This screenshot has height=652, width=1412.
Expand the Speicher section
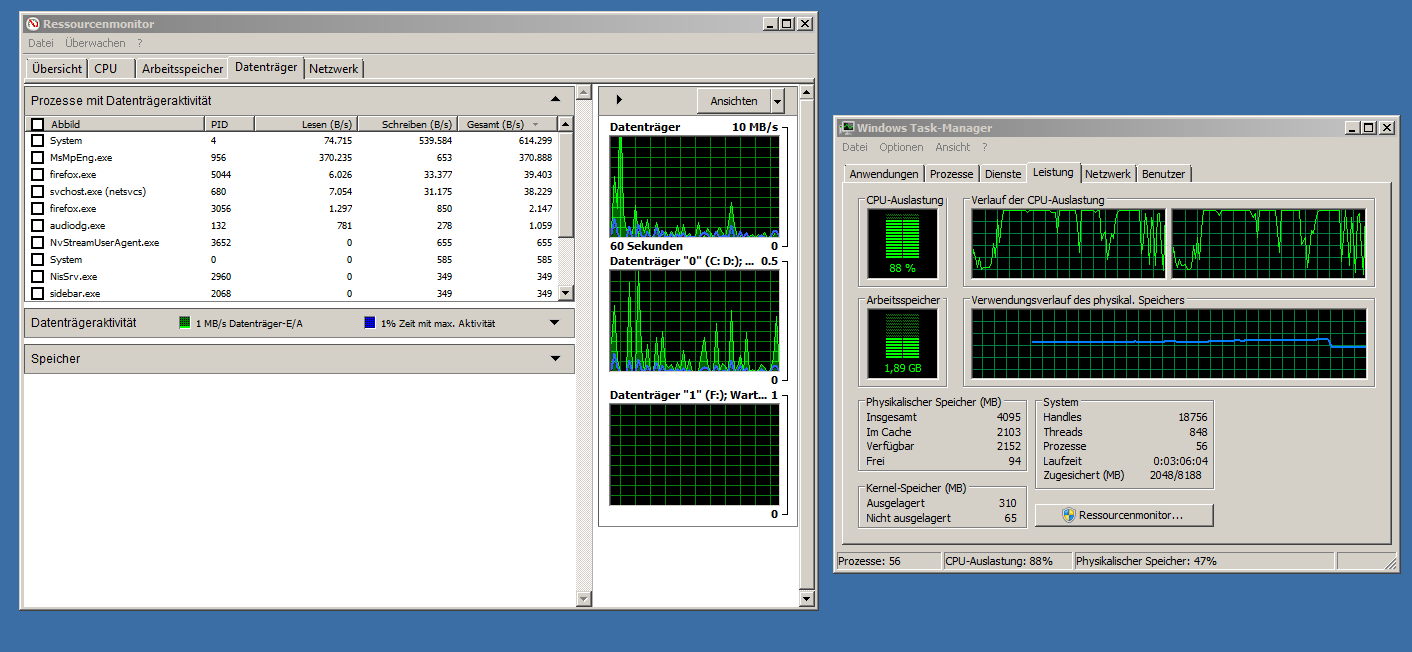point(555,359)
